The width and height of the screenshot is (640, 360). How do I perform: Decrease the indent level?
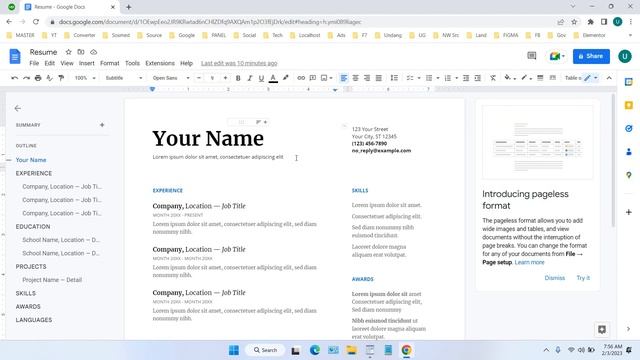pyautogui.click(x=466, y=78)
